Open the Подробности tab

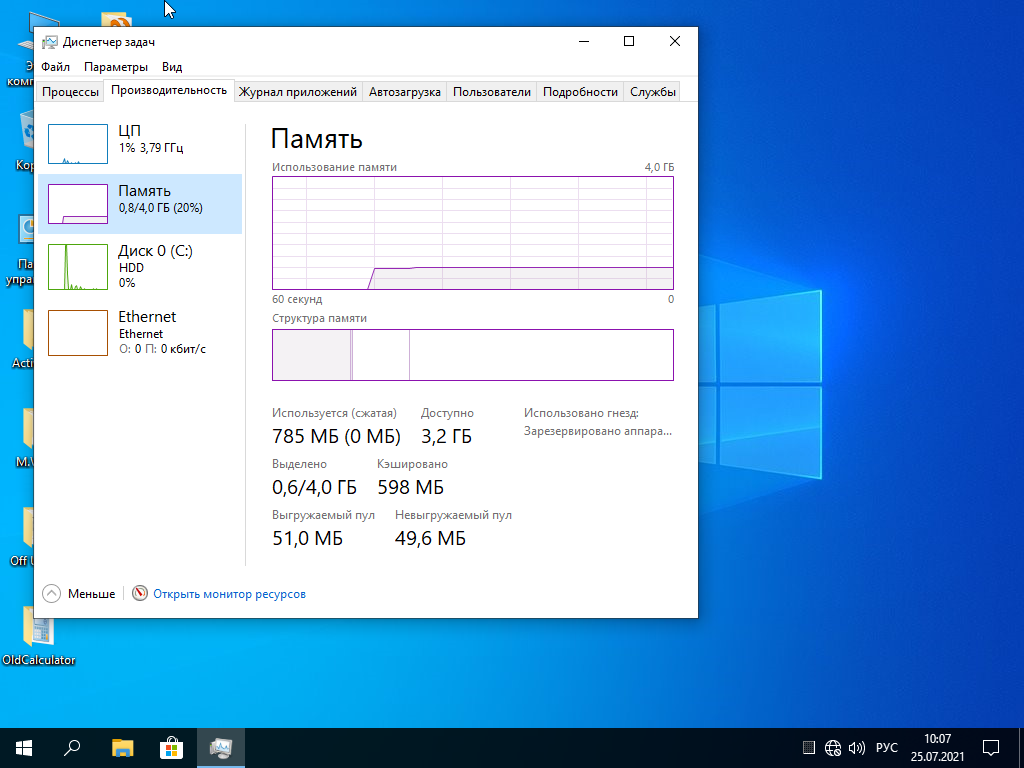tap(580, 92)
